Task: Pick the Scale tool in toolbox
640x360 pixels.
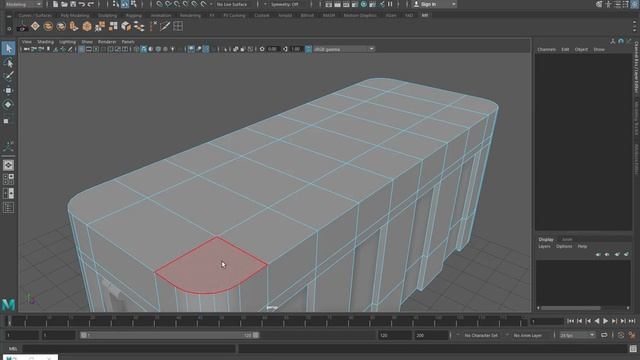Action: [8, 120]
